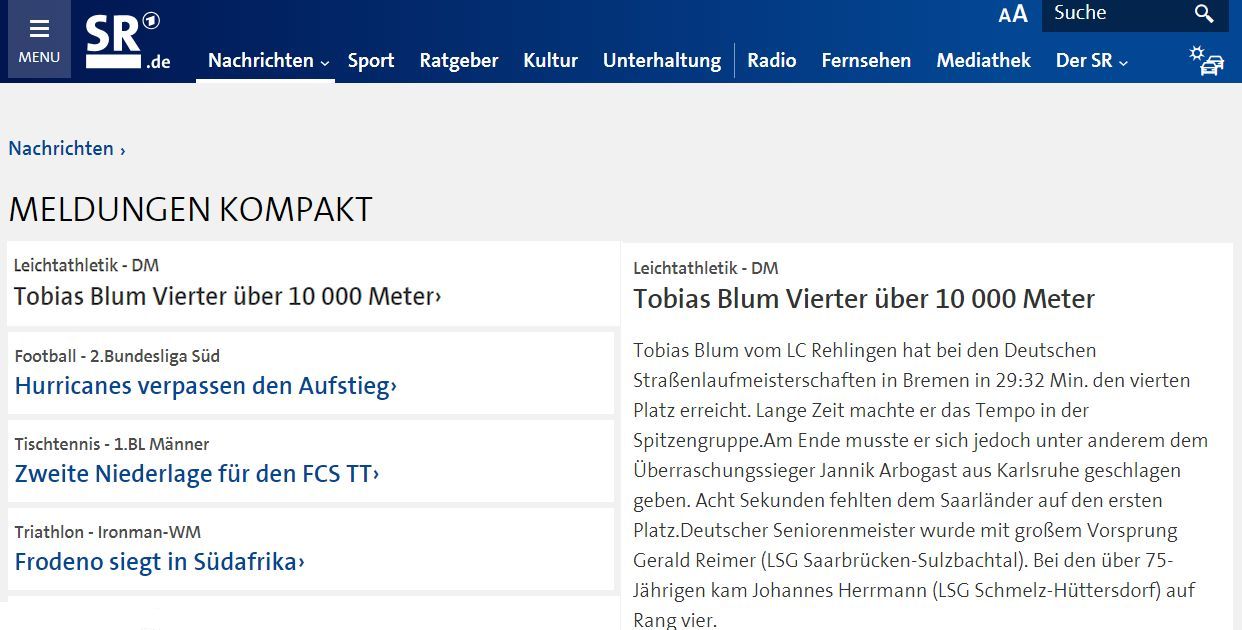The image size is (1242, 630).
Task: Click the search magnifier icon
Action: click(x=1204, y=14)
